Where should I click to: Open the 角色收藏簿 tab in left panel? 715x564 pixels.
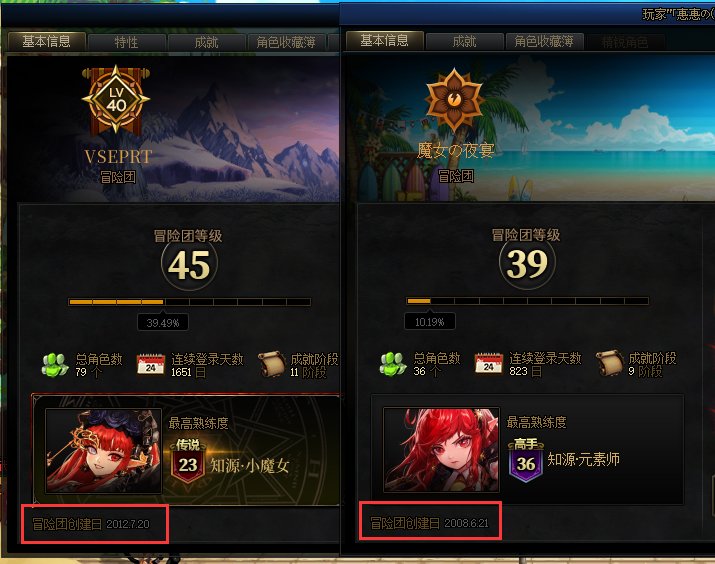point(286,42)
